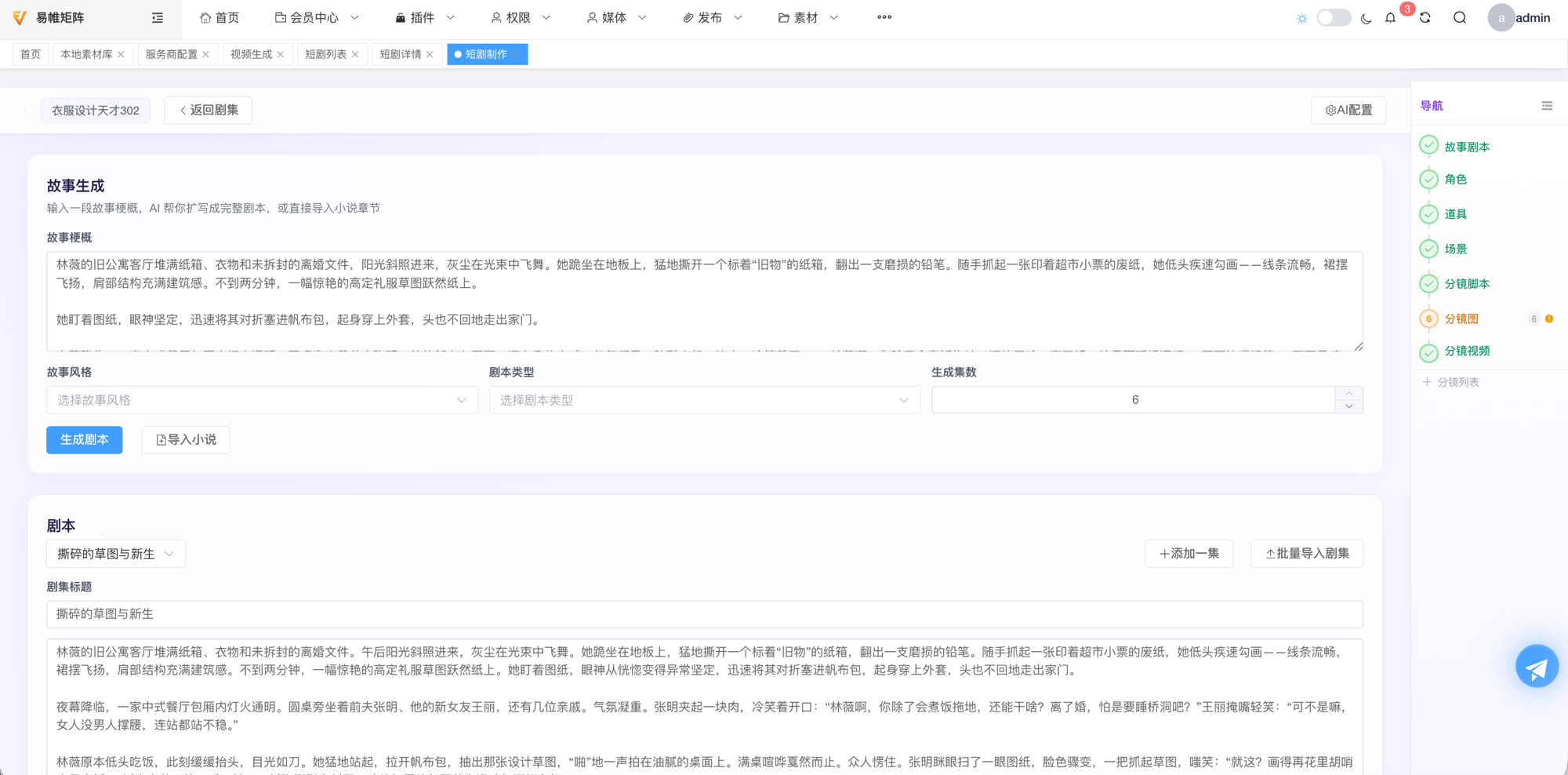Click the 批量导入剧集 button

pos(1307,554)
